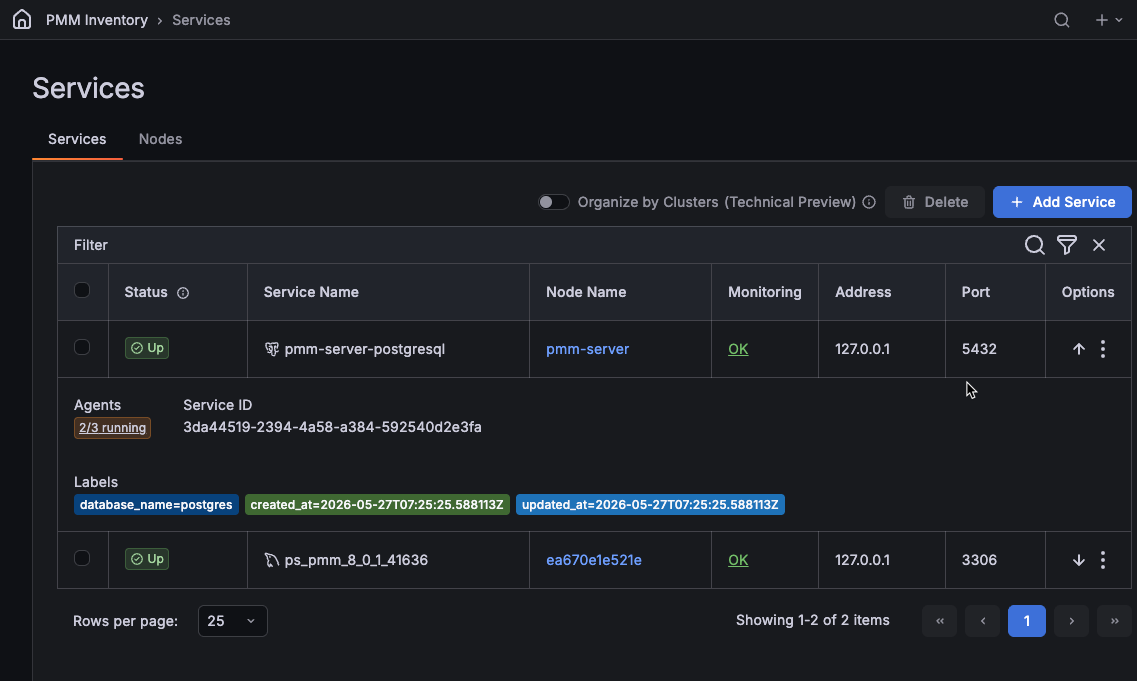
Task: Click address 127.0.0.1 in pmm-server-postgresql row
Action: click(x=862, y=350)
